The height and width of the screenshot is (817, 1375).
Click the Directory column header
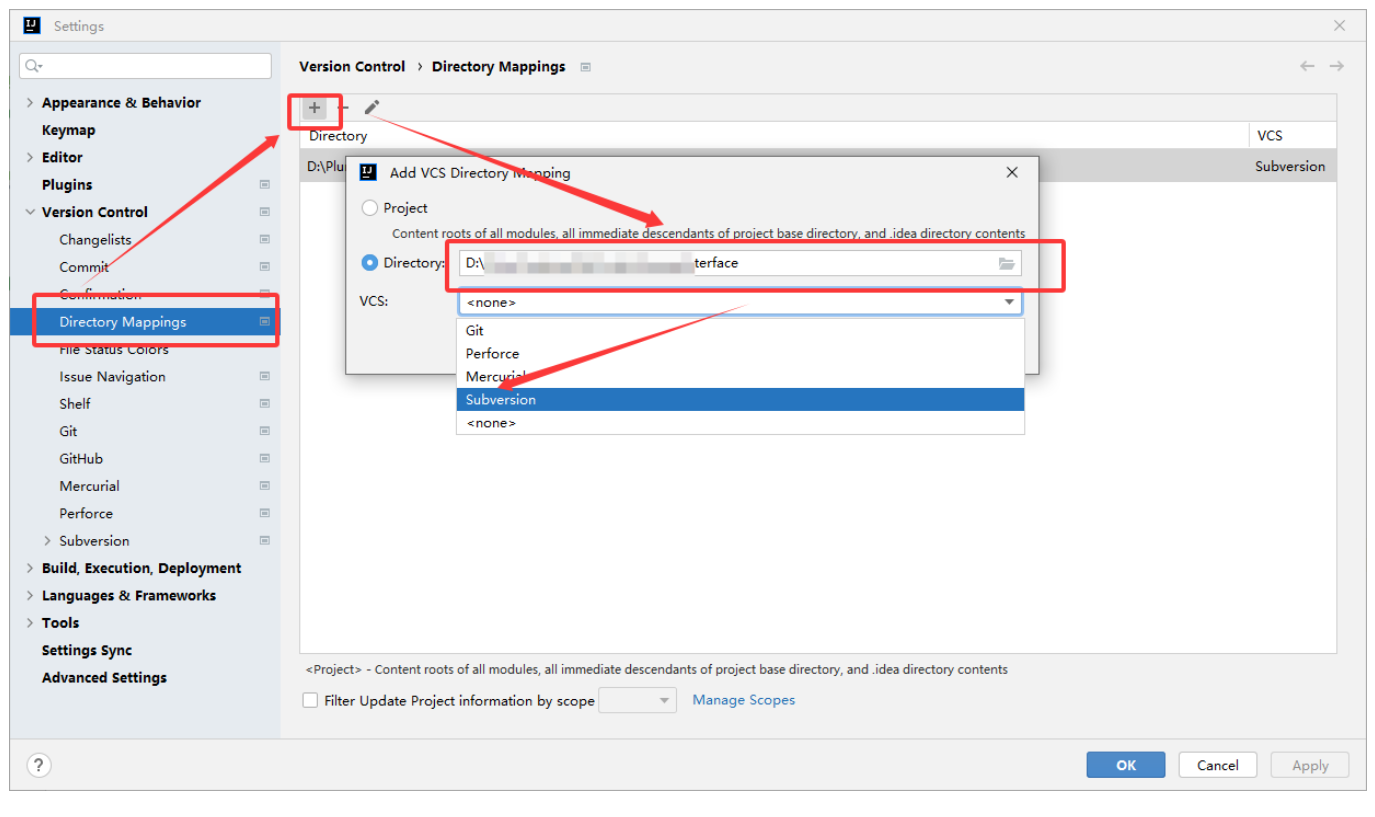pyautogui.click(x=774, y=136)
